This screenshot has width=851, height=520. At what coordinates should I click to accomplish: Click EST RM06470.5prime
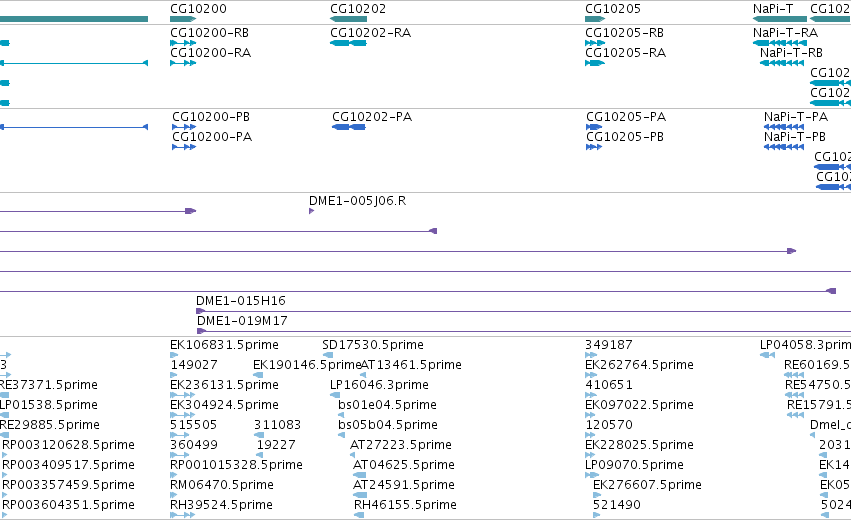pyautogui.click(x=222, y=485)
